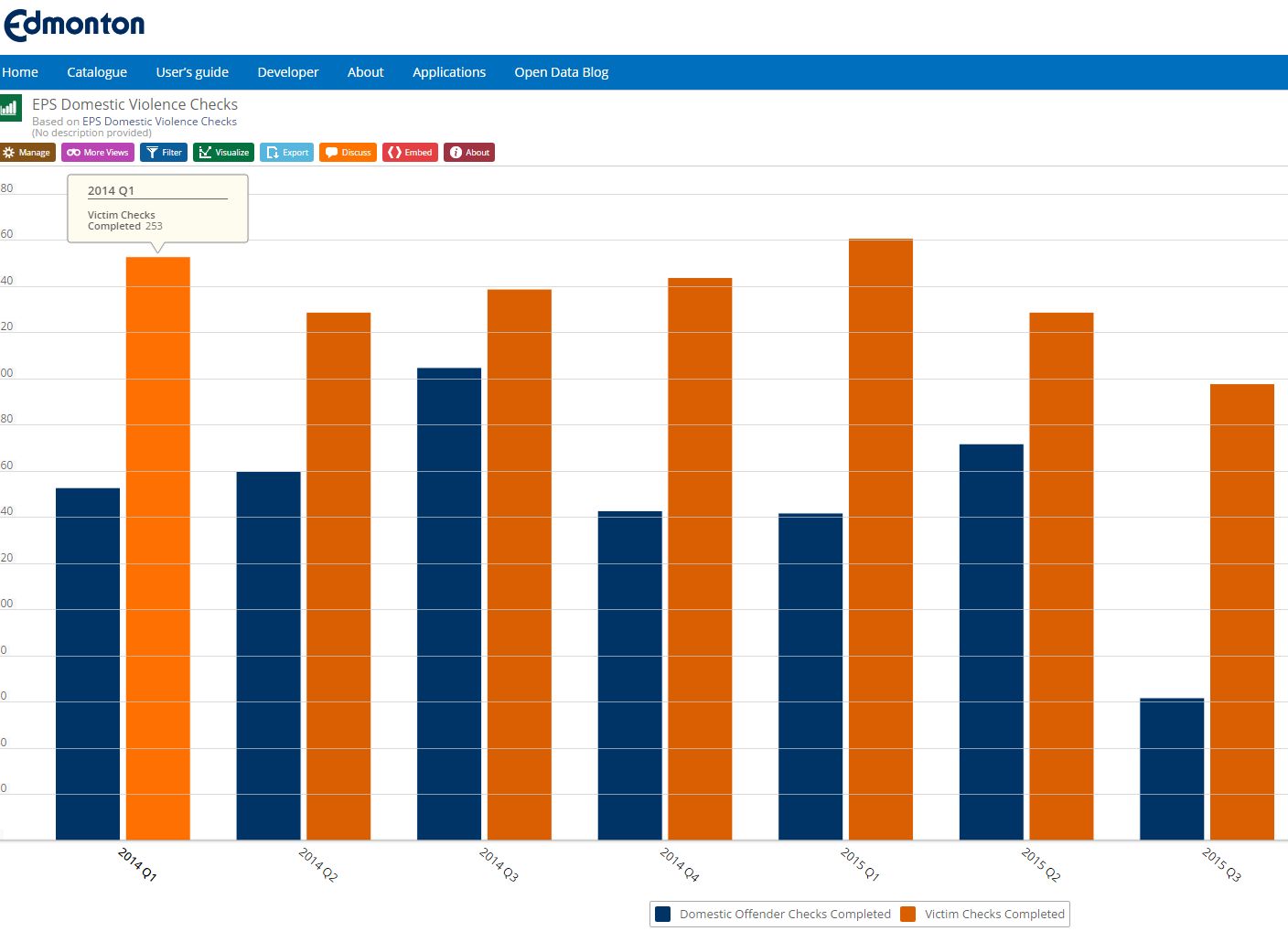Image resolution: width=1288 pixels, height=942 pixels.
Task: Open the Discuss speech bubble button
Action: pos(348,153)
